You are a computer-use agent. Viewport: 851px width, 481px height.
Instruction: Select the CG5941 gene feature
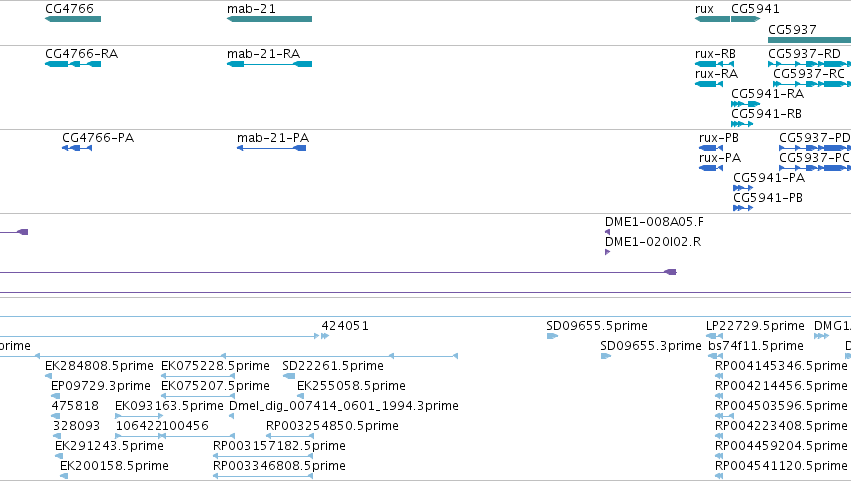pyautogui.click(x=745, y=19)
